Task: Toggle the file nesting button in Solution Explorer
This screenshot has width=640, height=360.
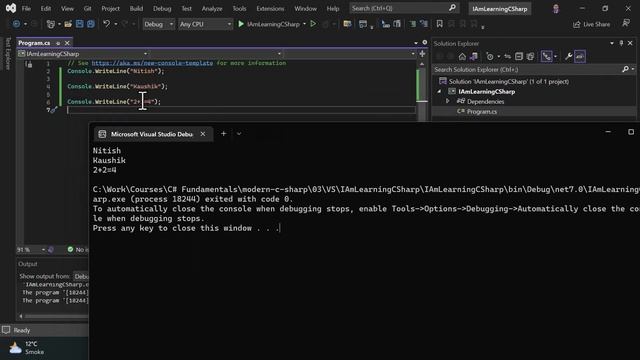Action: pyautogui.click(x=546, y=56)
